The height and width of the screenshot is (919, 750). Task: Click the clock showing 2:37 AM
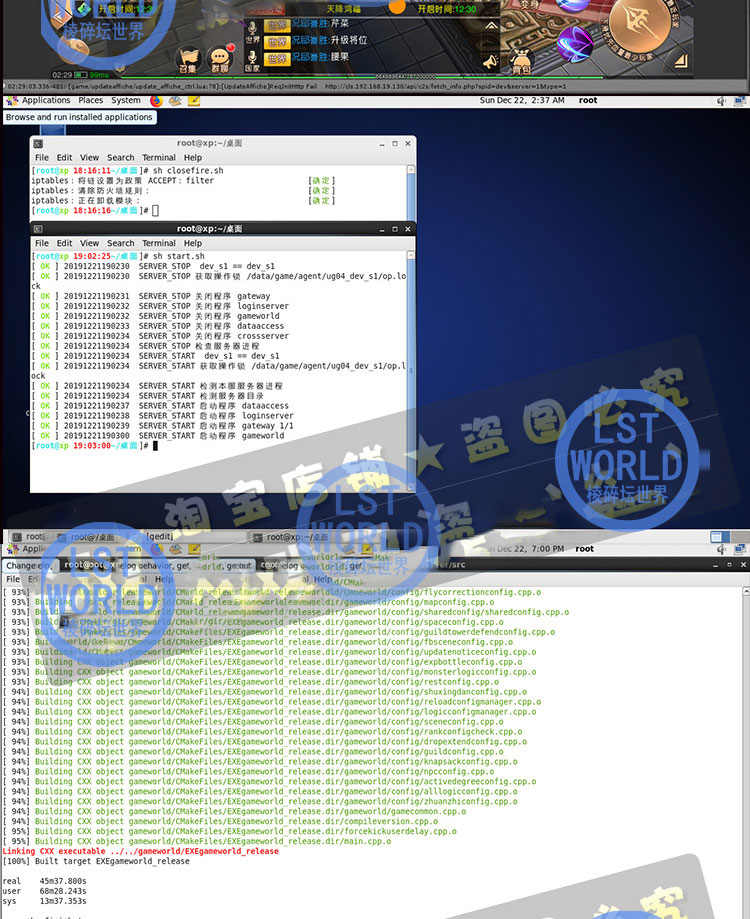(521, 100)
